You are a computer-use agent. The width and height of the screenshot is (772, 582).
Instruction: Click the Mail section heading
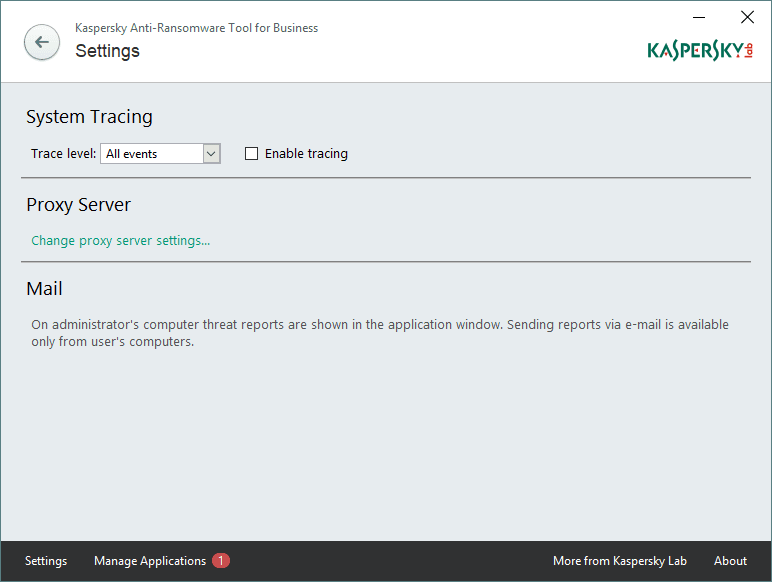tap(44, 289)
